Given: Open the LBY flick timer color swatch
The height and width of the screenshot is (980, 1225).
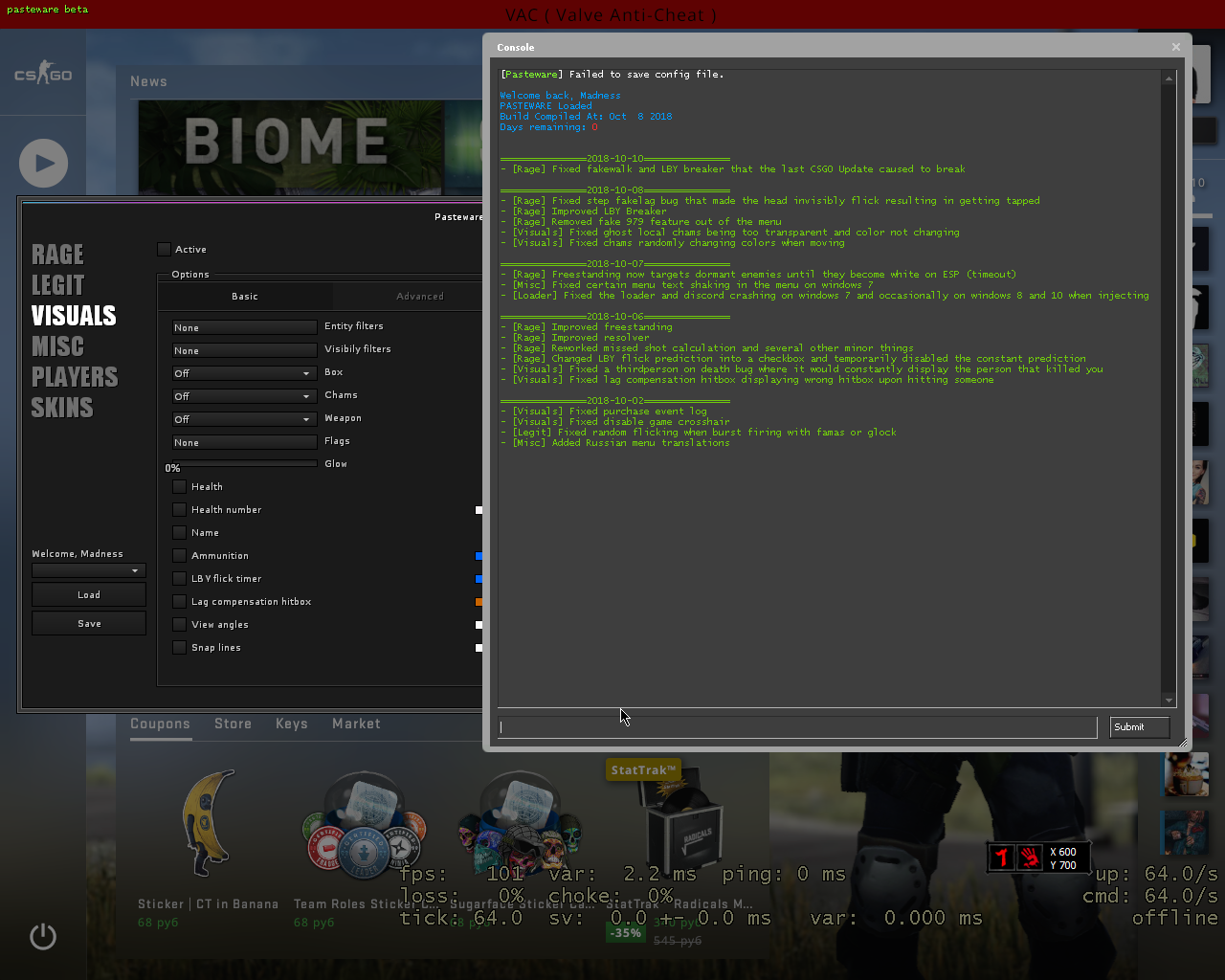Looking at the screenshot, I should pos(479,579).
